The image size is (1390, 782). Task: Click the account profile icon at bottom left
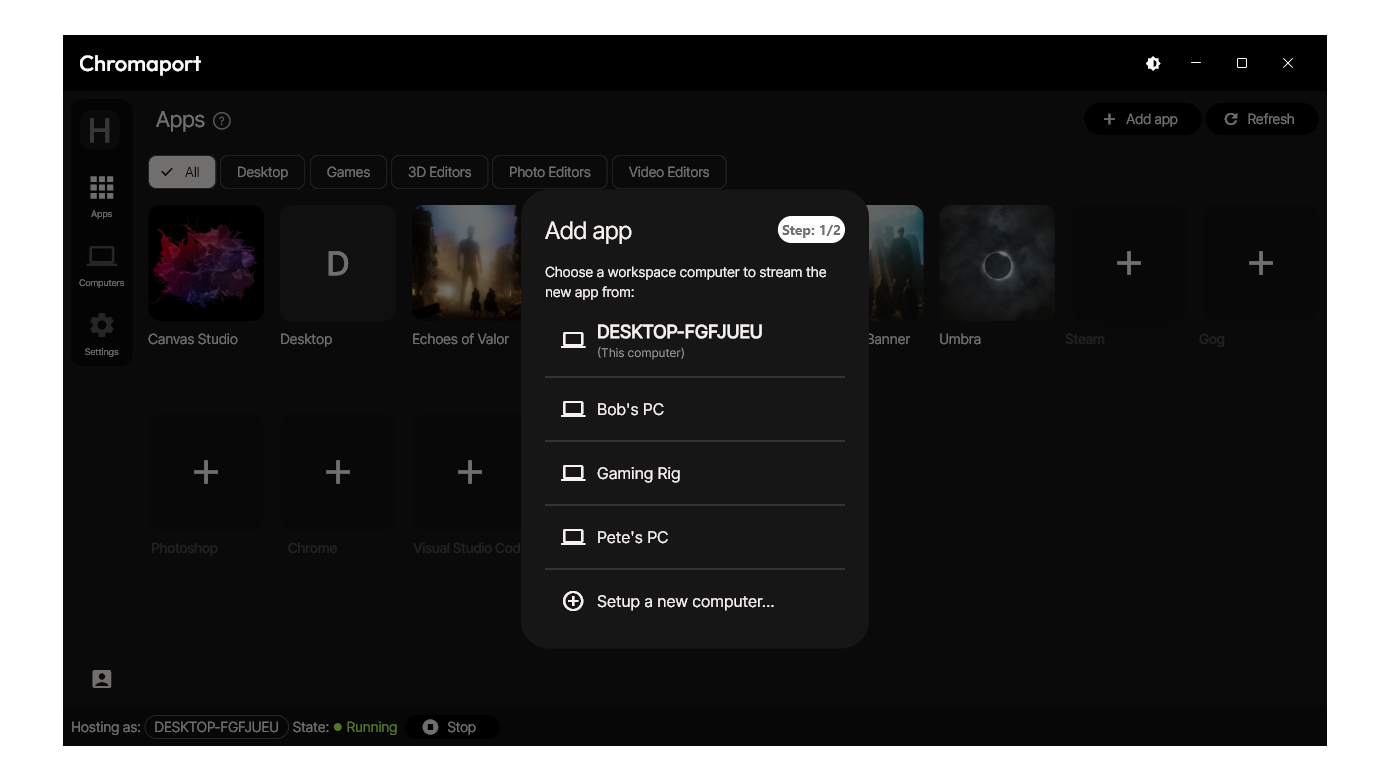[102, 679]
